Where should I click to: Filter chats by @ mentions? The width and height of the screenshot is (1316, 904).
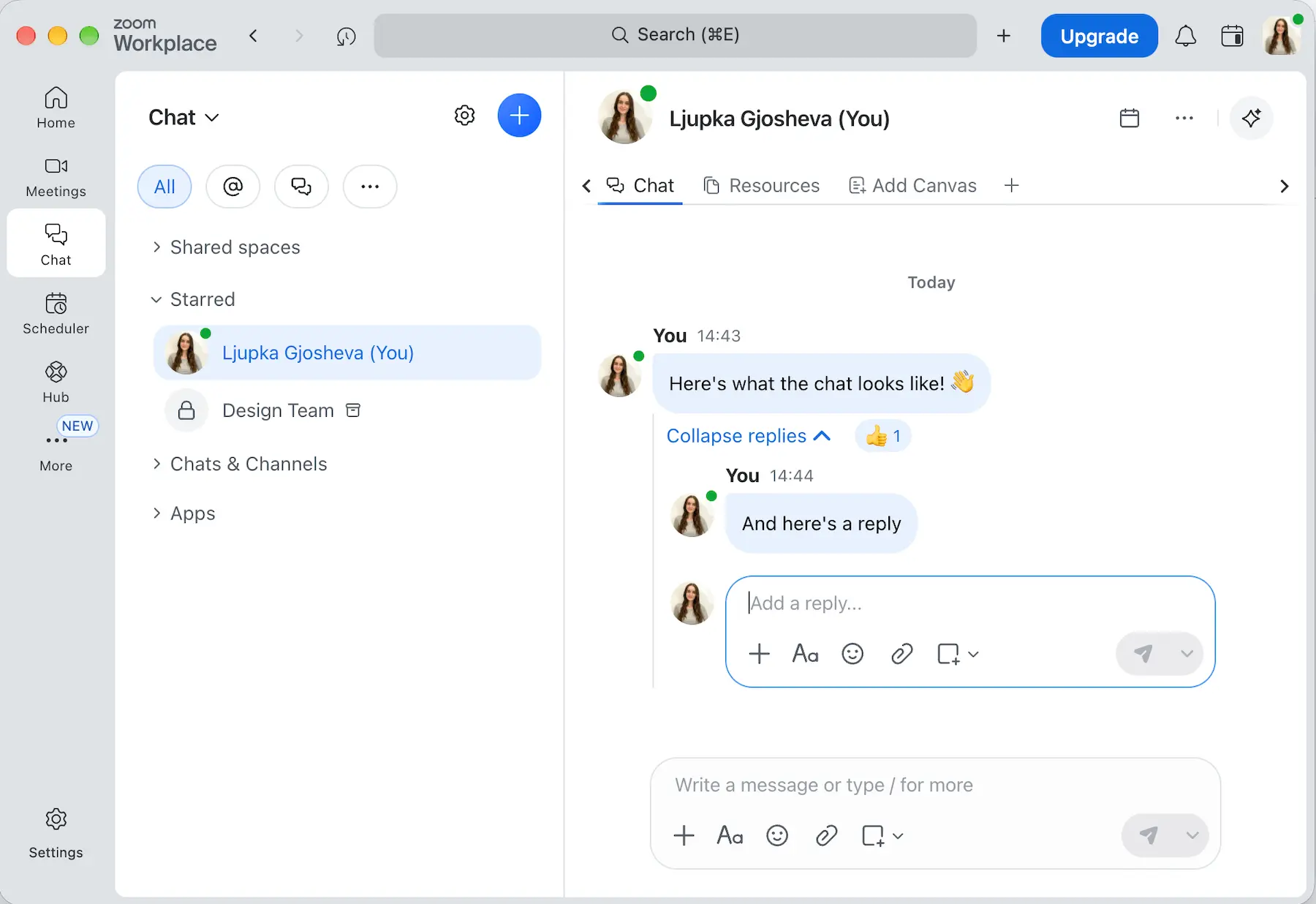[x=232, y=187]
